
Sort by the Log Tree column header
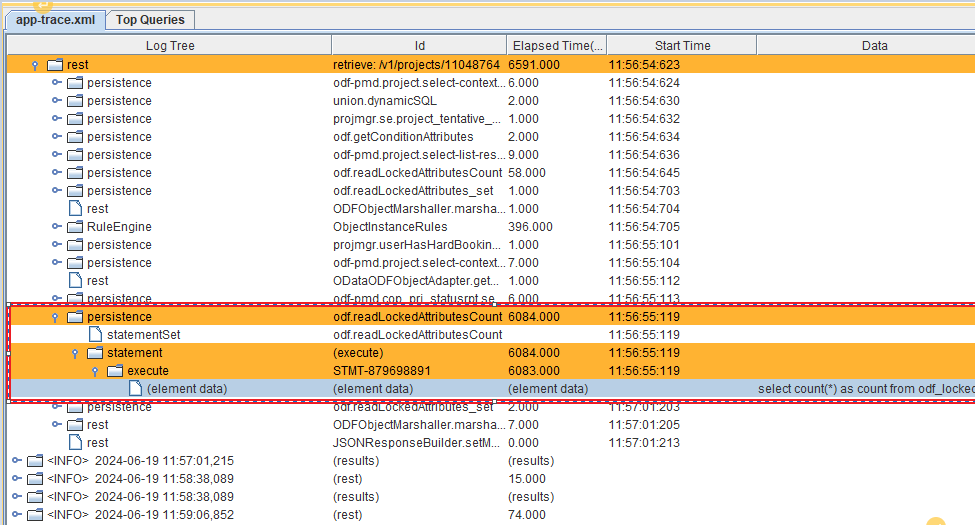(169, 45)
